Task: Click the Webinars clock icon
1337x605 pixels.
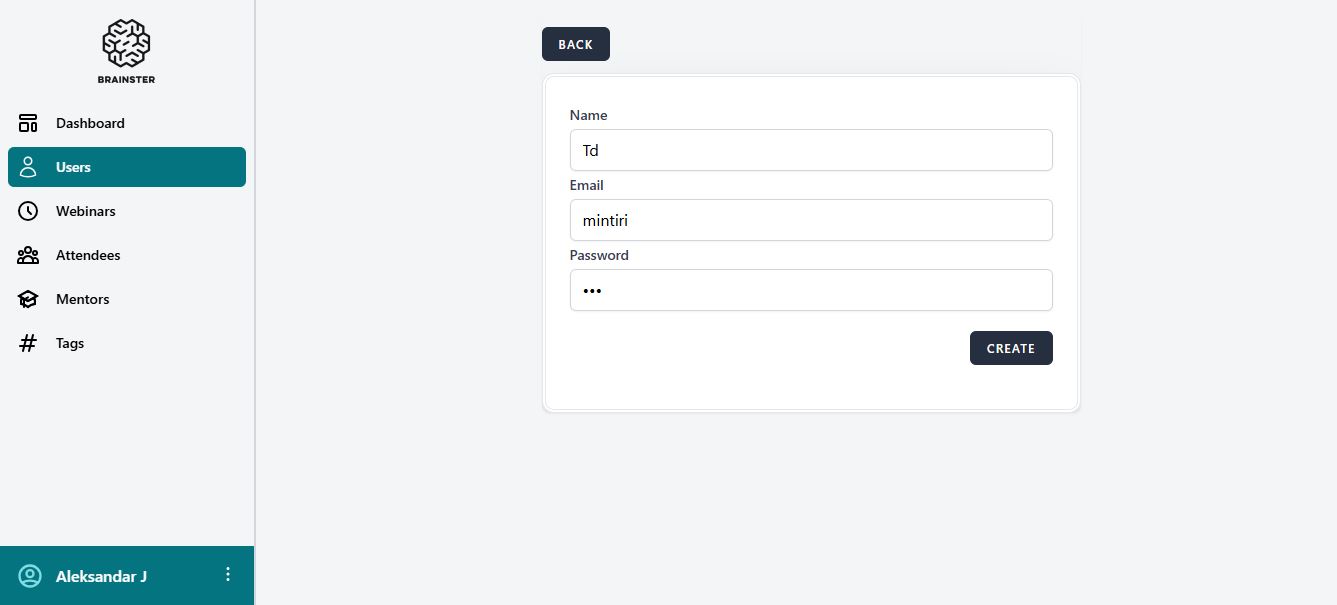Action: (28, 211)
